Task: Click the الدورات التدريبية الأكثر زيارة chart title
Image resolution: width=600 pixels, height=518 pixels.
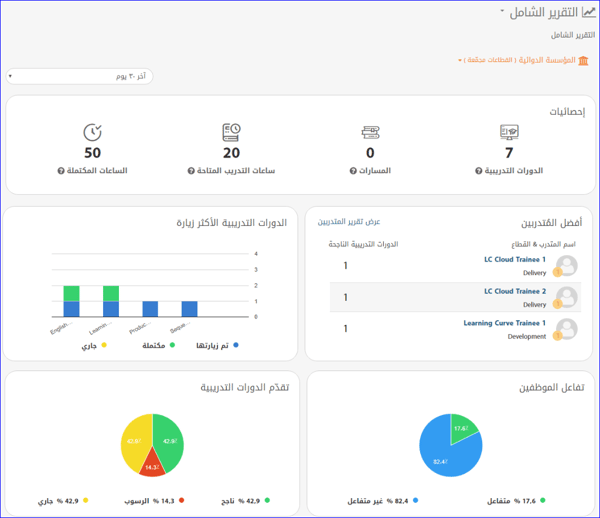Action: (x=232, y=223)
